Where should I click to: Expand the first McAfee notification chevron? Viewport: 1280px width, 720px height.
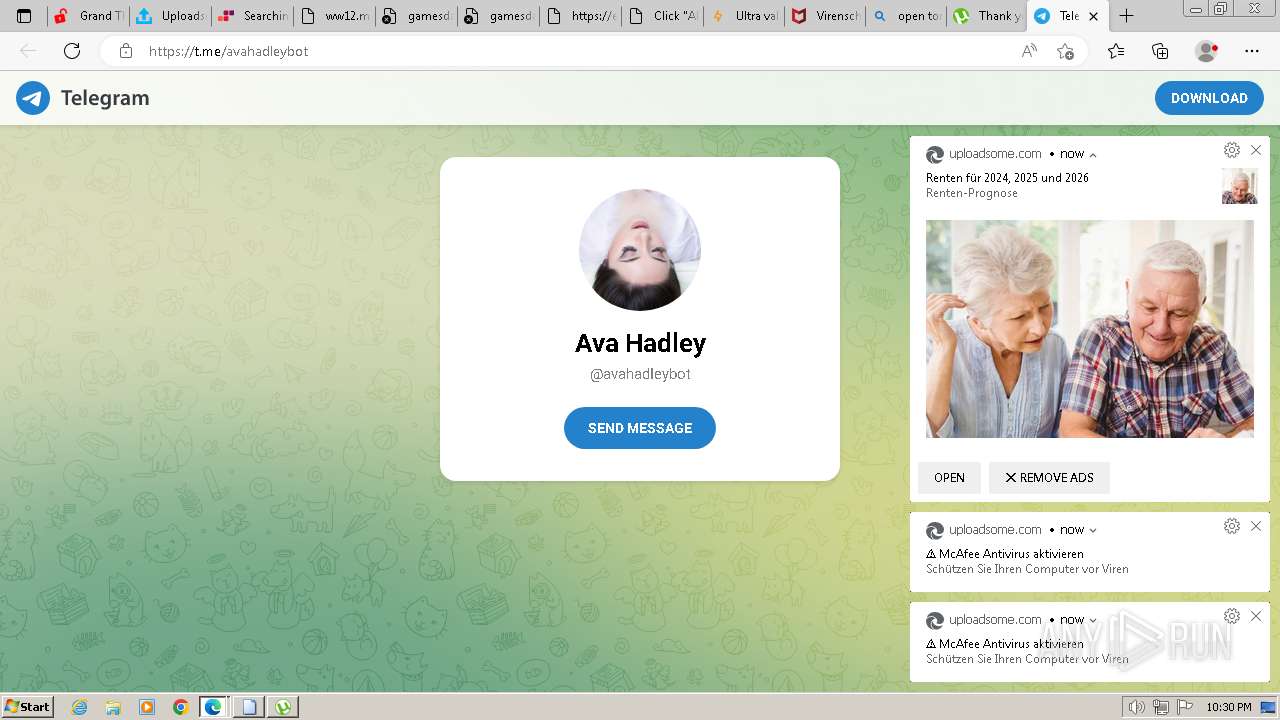1093,531
